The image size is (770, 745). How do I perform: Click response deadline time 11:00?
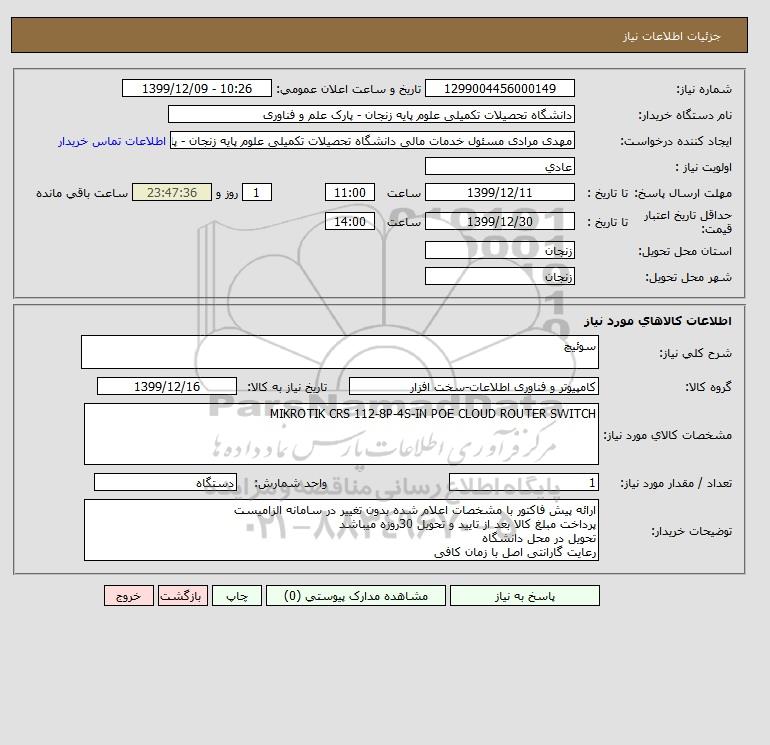tap(350, 193)
